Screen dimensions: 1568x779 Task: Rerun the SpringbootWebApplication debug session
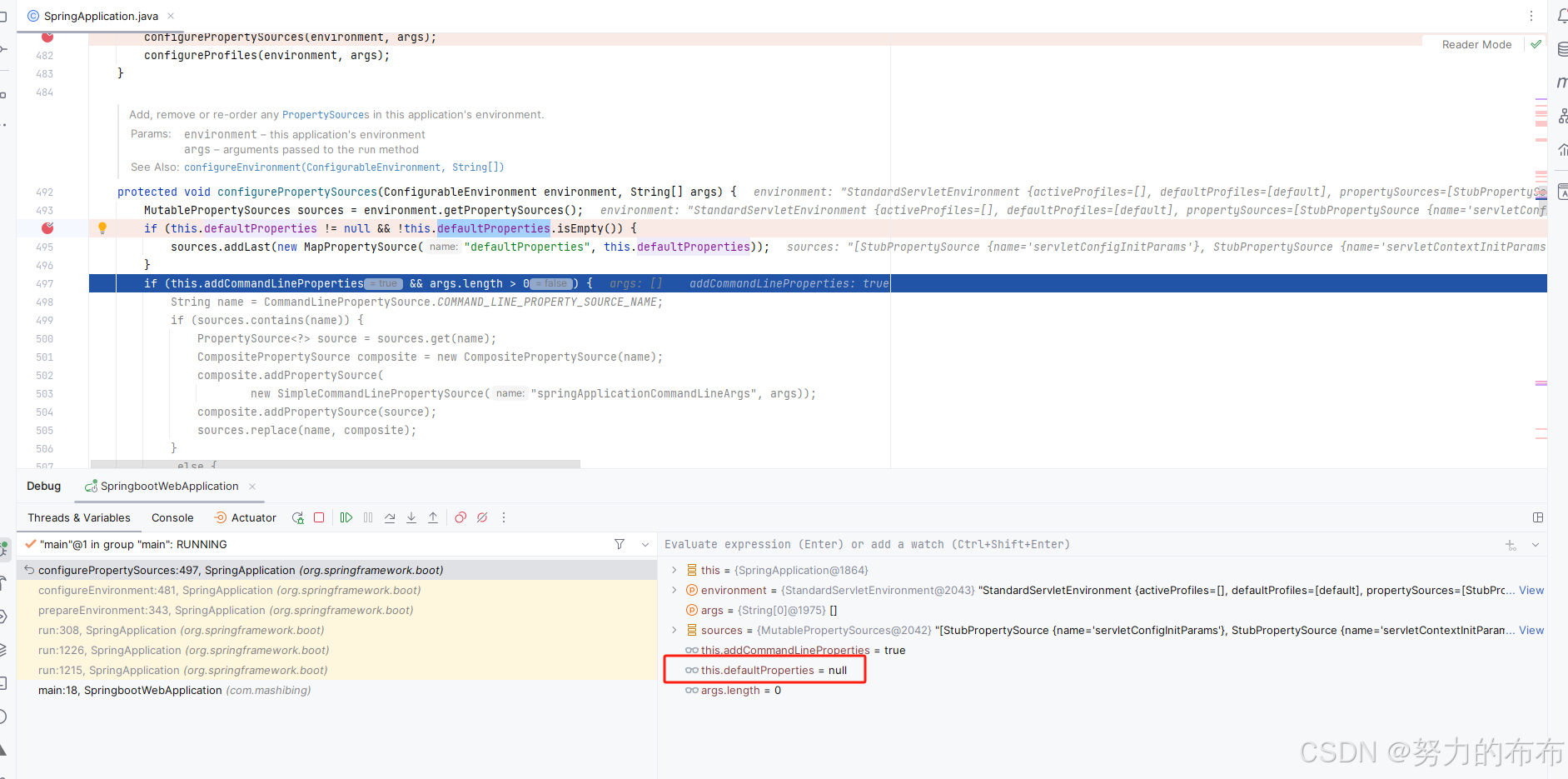pyautogui.click(x=297, y=517)
